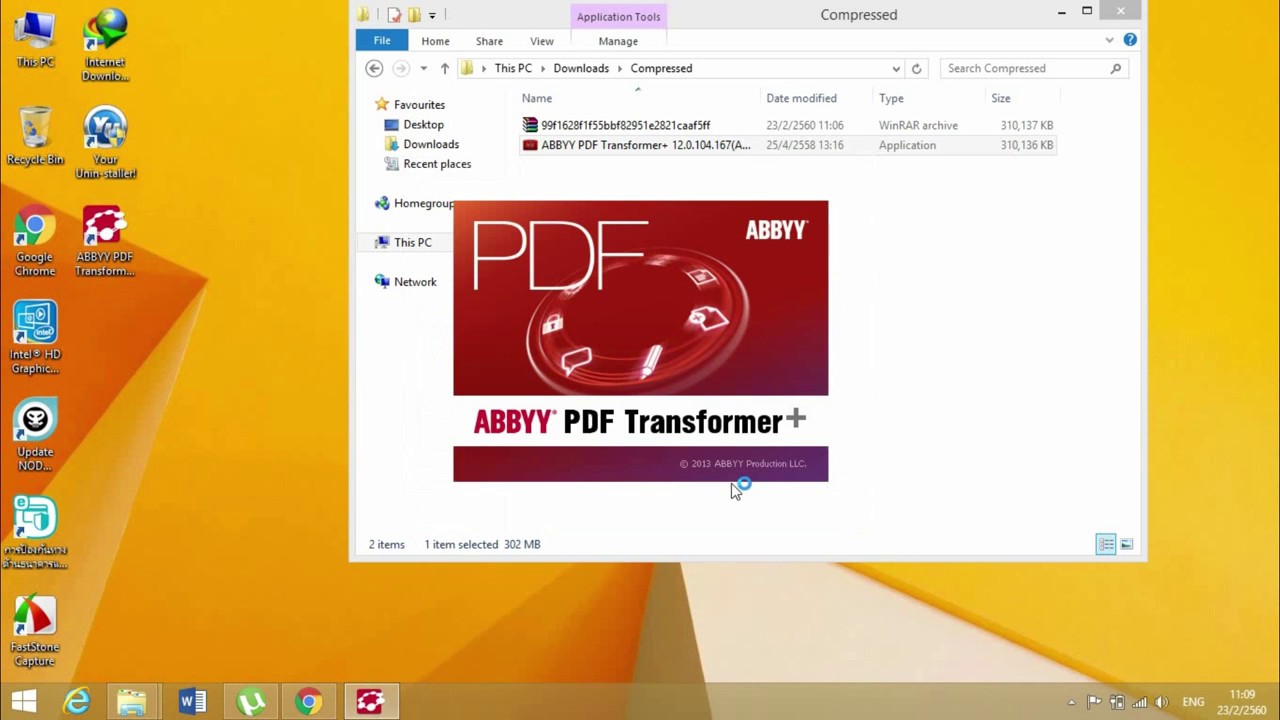Image resolution: width=1280 pixels, height=720 pixels.
Task: Select the Intel HD Graphics desktop shortcut
Action: click(35, 339)
